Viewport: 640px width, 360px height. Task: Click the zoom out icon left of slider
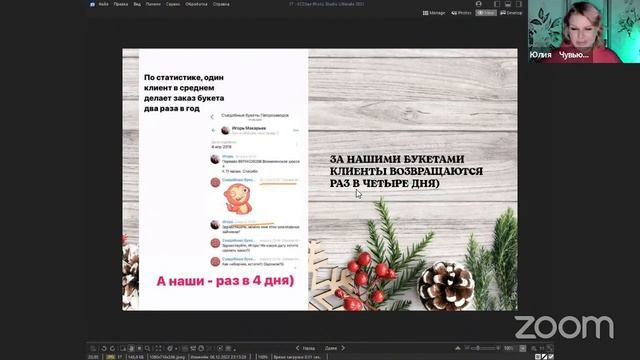click(x=467, y=347)
